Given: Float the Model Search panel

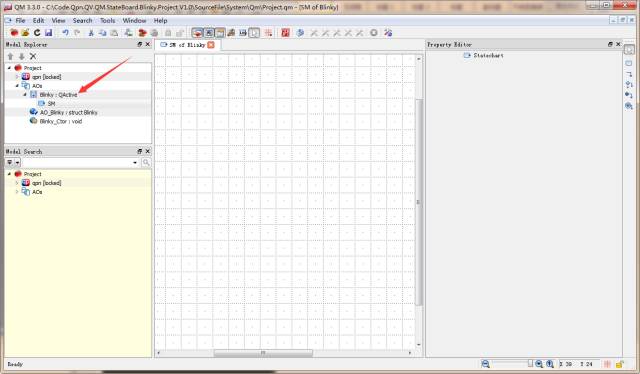Looking at the screenshot, I should tap(140, 151).
